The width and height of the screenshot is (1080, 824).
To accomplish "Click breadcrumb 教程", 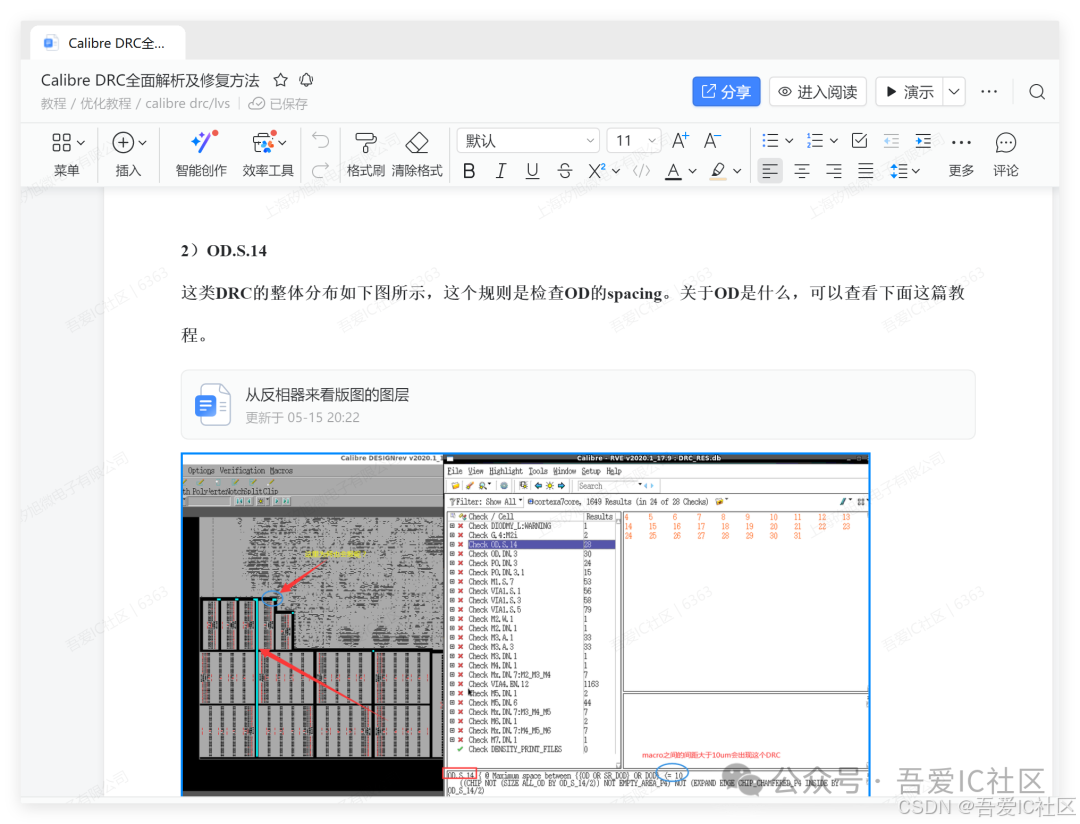I will click(53, 103).
